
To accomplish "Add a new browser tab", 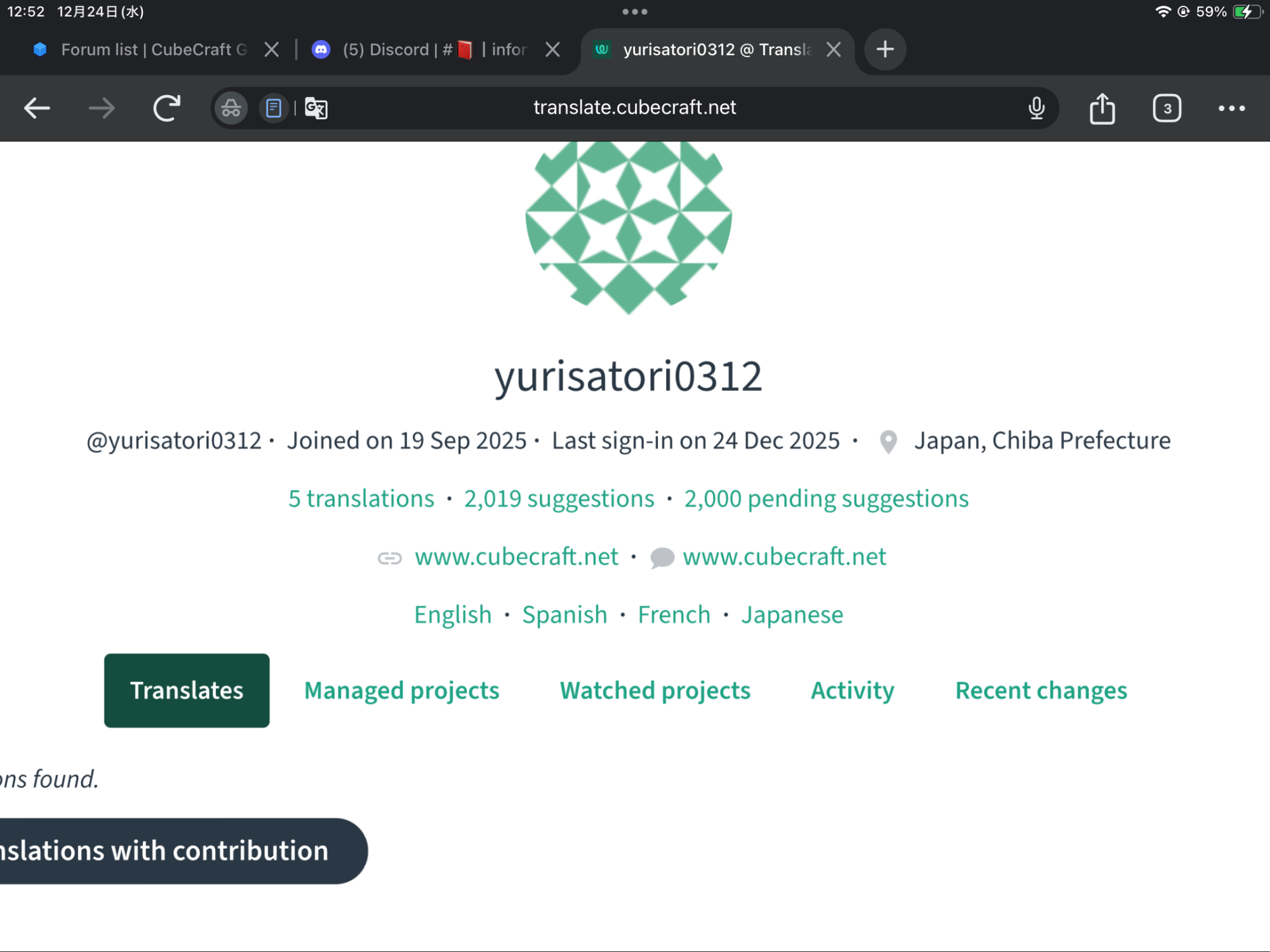I will 885,50.
